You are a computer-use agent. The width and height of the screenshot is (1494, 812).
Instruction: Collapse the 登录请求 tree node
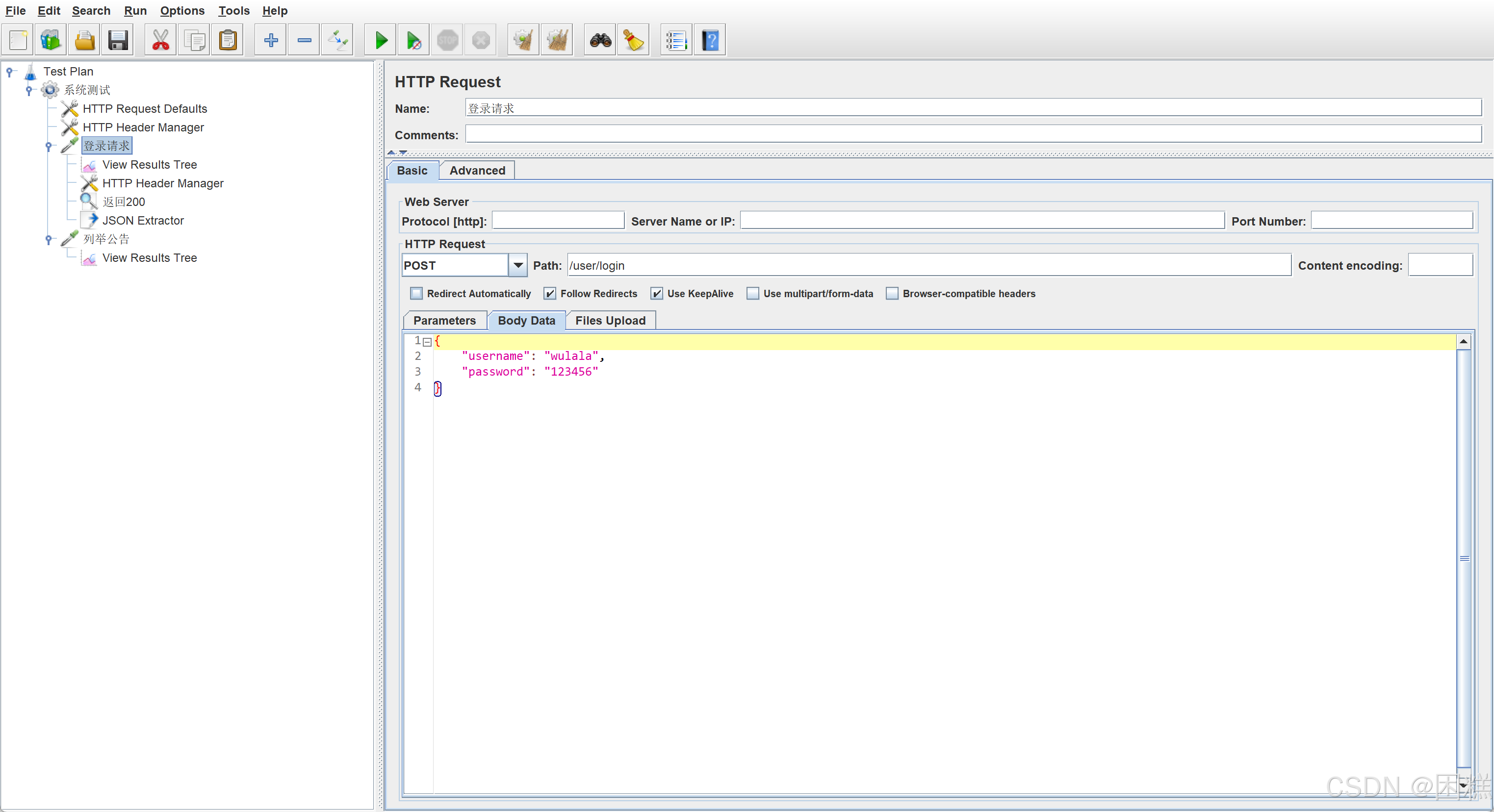pyautogui.click(x=49, y=146)
